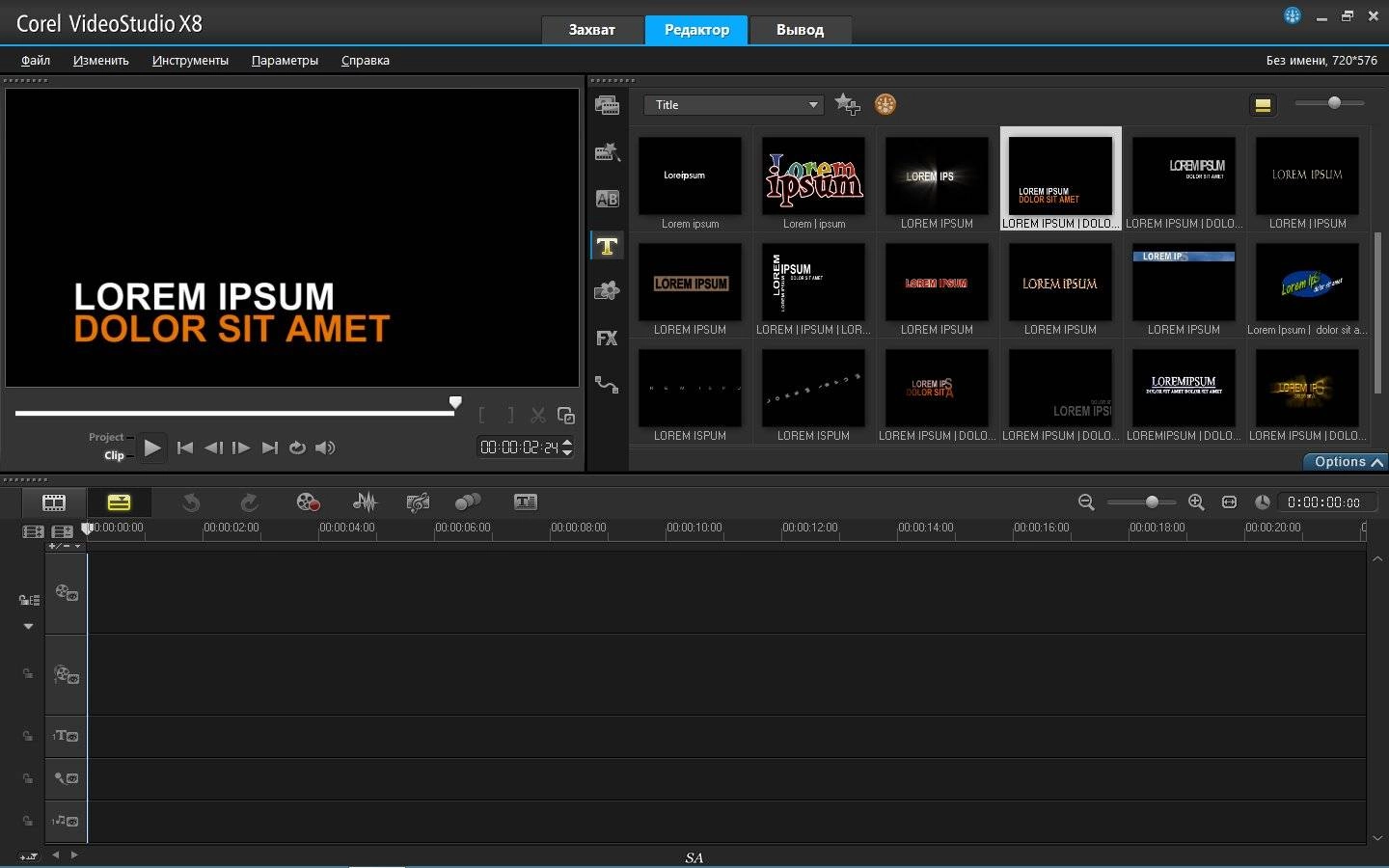The width and height of the screenshot is (1389, 868).
Task: Adjust the timeline zoom slider
Action: tap(1152, 502)
